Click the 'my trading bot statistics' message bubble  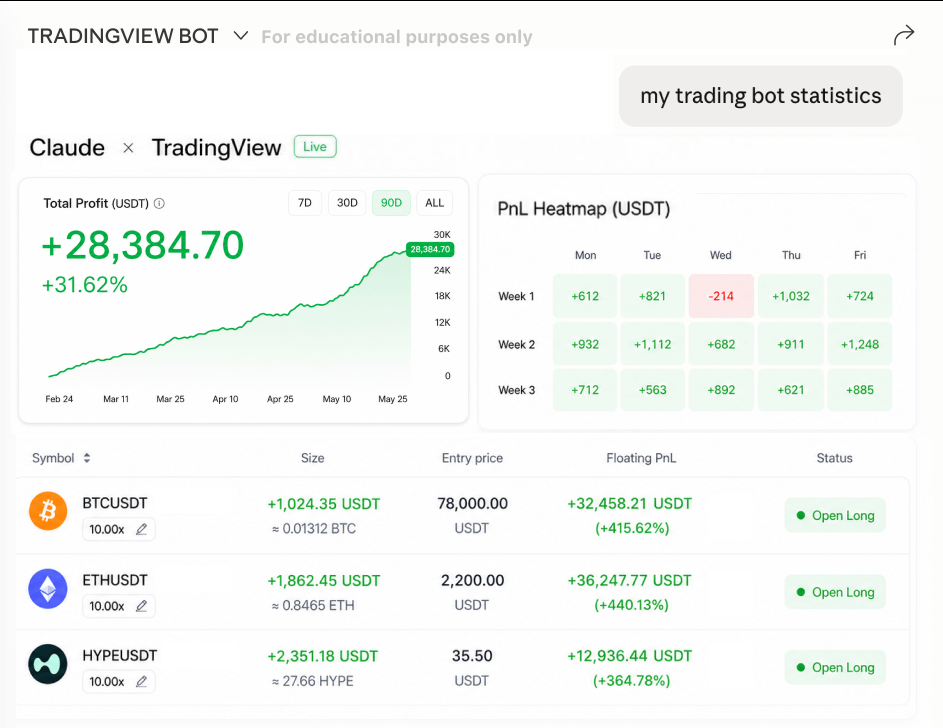pyautogui.click(x=761, y=96)
